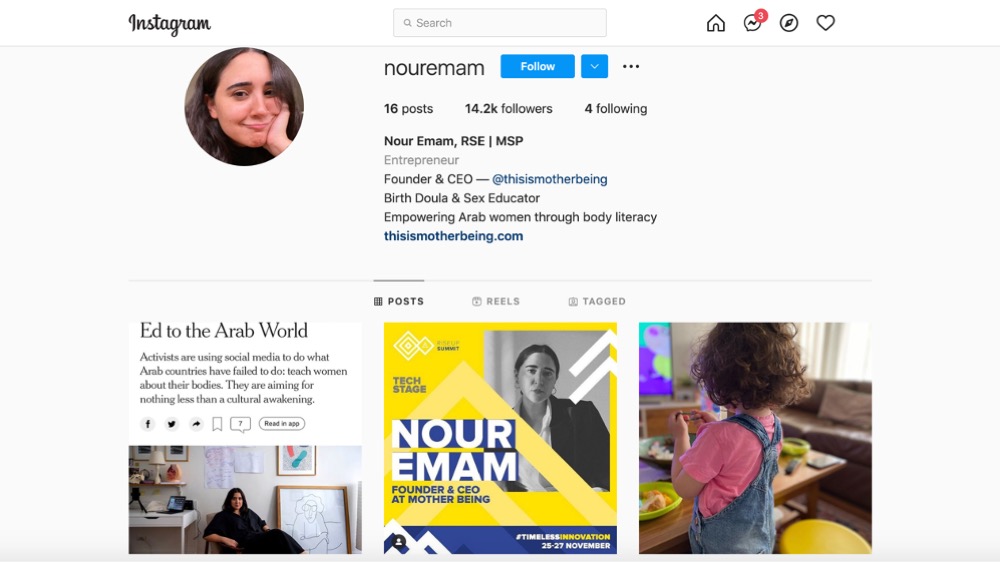View the 14.2k followers list
This screenshot has height=562, width=1000.
508,108
